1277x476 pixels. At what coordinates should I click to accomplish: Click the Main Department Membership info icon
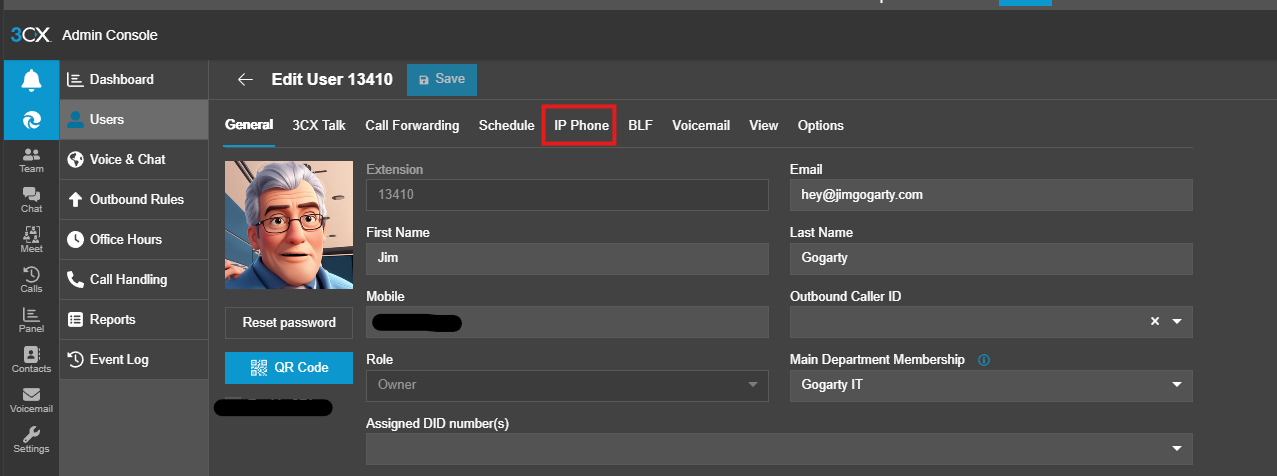[984, 360]
